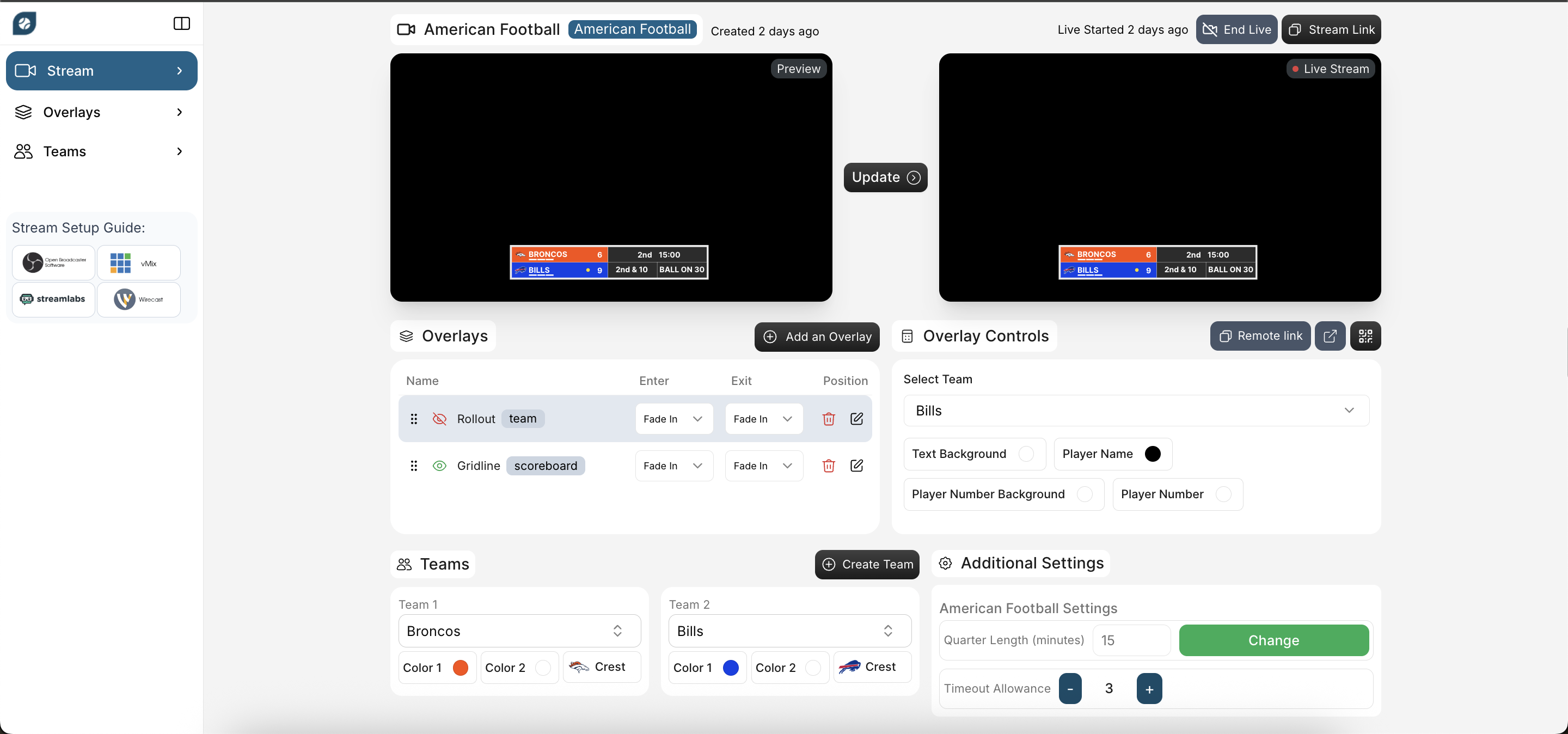Open Rollout overlay's Enter animation dropdown
The width and height of the screenshot is (1568, 734).
pyautogui.click(x=673, y=419)
